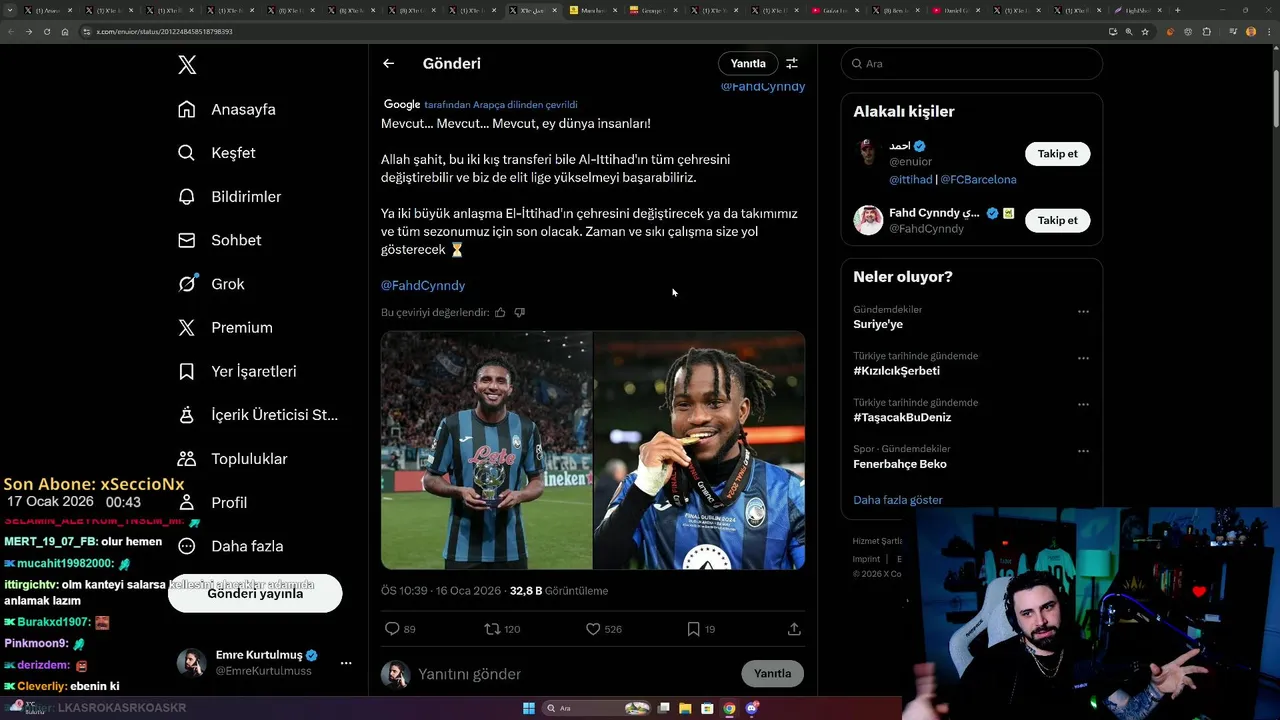This screenshot has height=720, width=1280.
Task: Open Keşfet explore section
Action: 216,153
